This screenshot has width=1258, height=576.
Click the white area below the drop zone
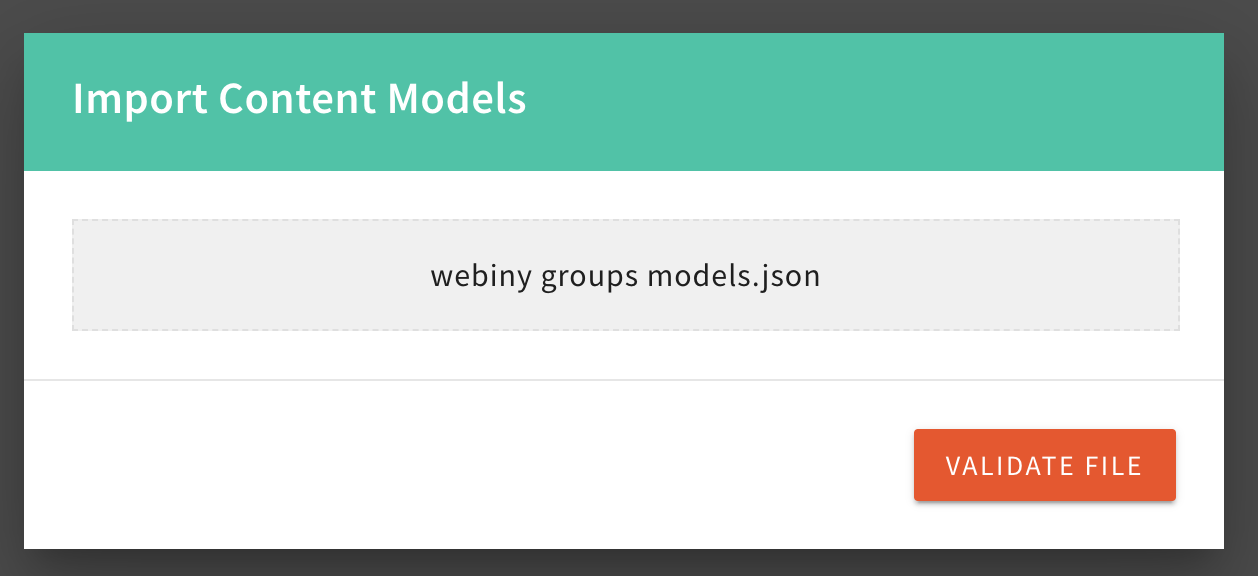coord(625,355)
